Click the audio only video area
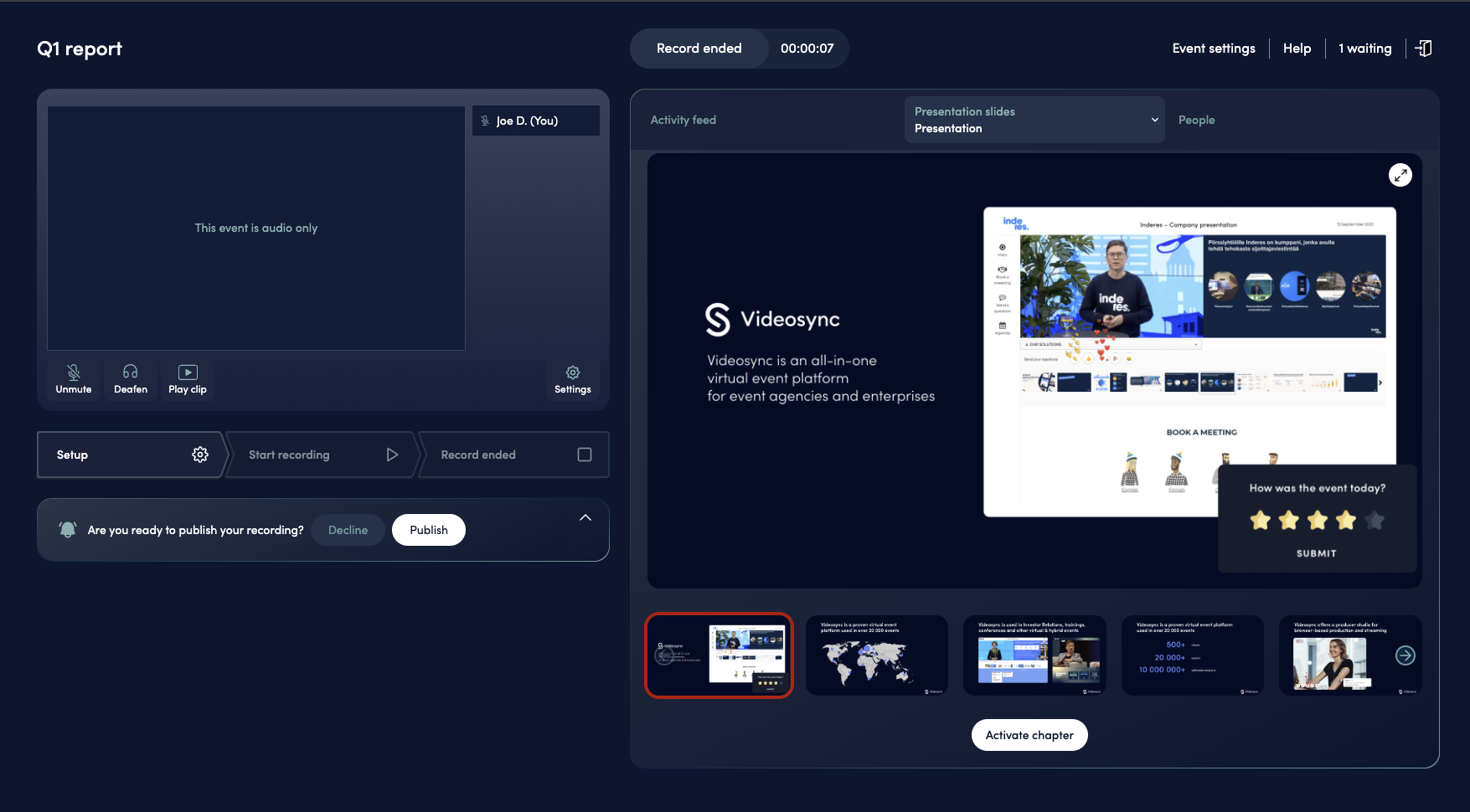 [256, 228]
